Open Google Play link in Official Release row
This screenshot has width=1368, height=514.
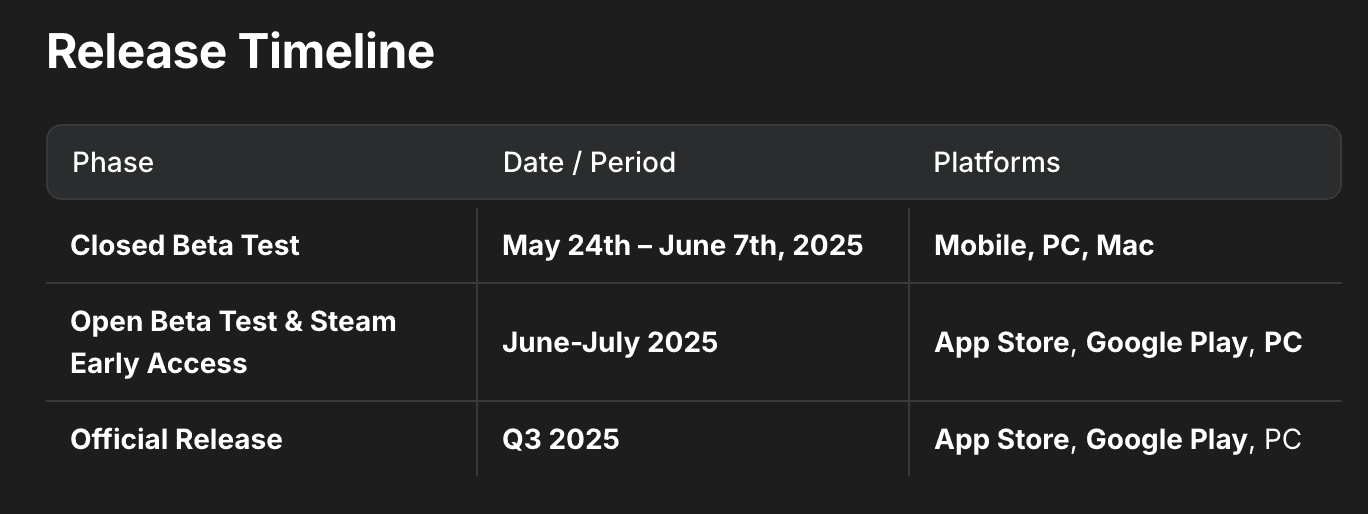(1166, 439)
